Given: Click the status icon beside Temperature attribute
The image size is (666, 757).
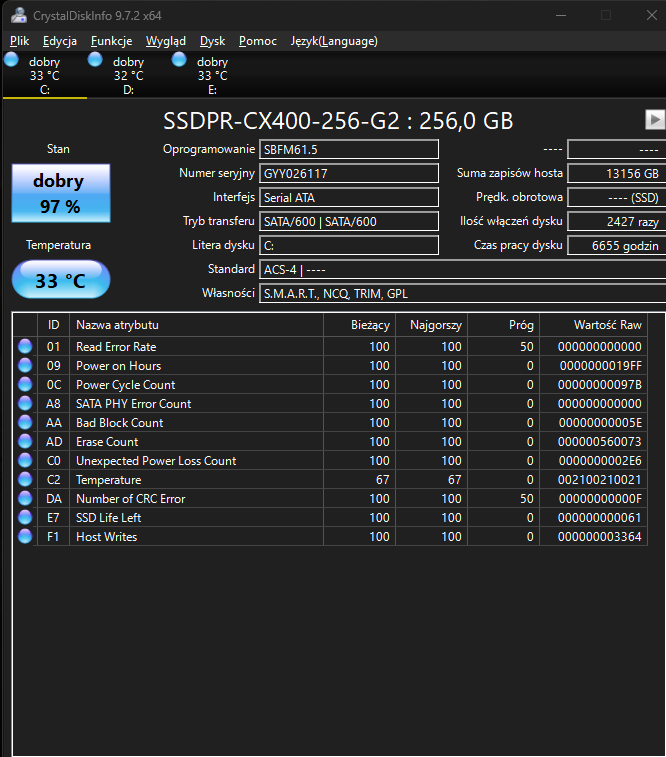Looking at the screenshot, I should (x=25, y=480).
